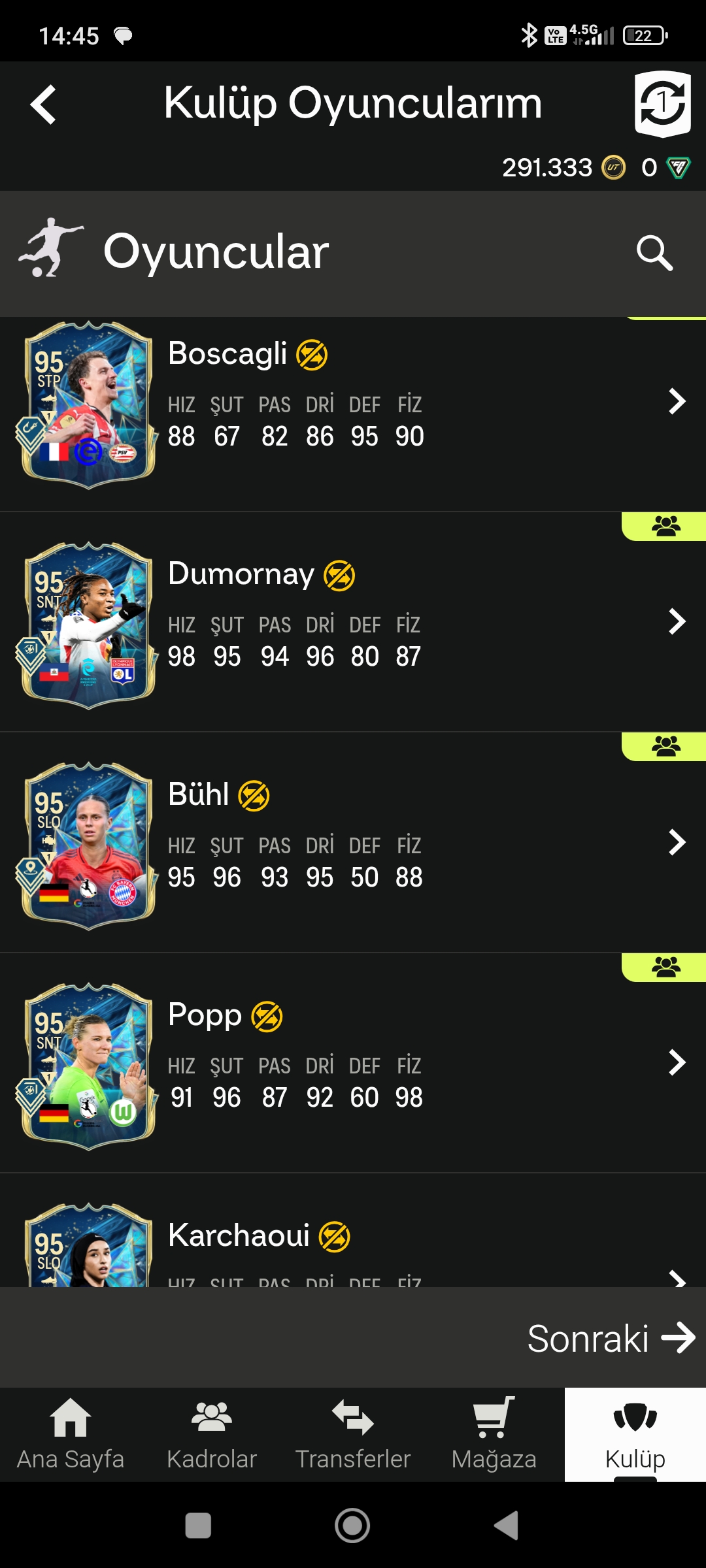The width and height of the screenshot is (706, 1568).
Task: Tap the untradeable icon beside Boscagli
Action: [x=312, y=355]
